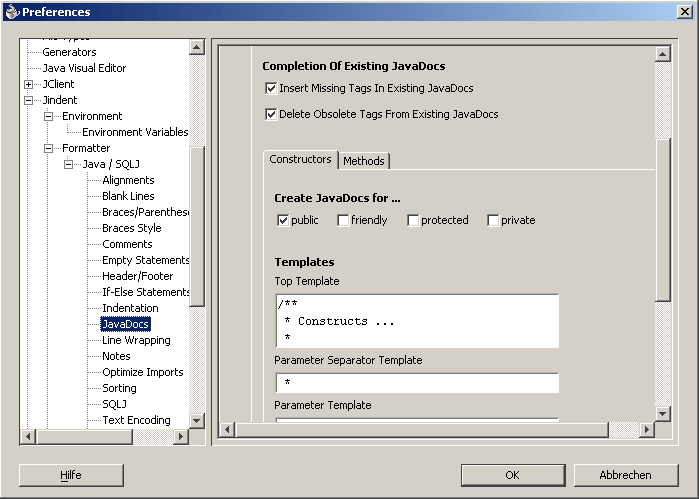Expand the JClient tree node
699x499 pixels.
pyautogui.click(x=29, y=84)
